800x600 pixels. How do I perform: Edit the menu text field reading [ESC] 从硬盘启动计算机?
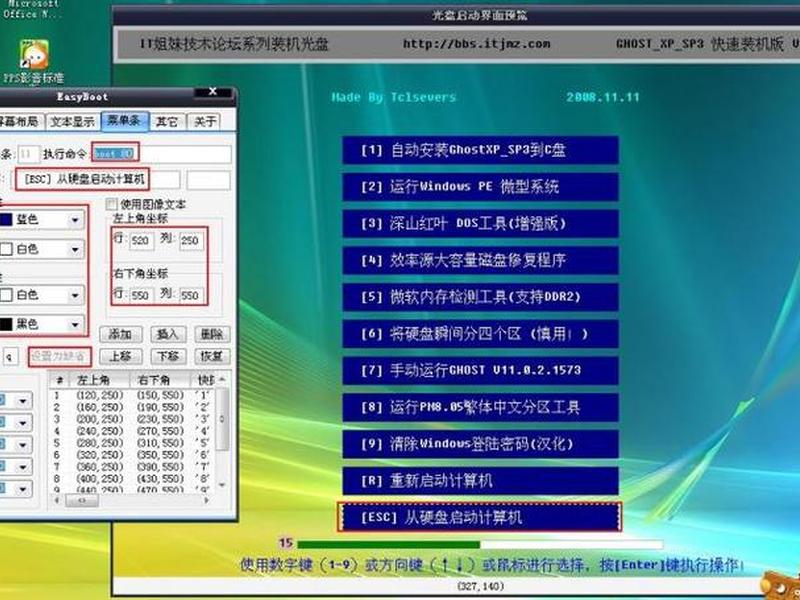click(97, 180)
